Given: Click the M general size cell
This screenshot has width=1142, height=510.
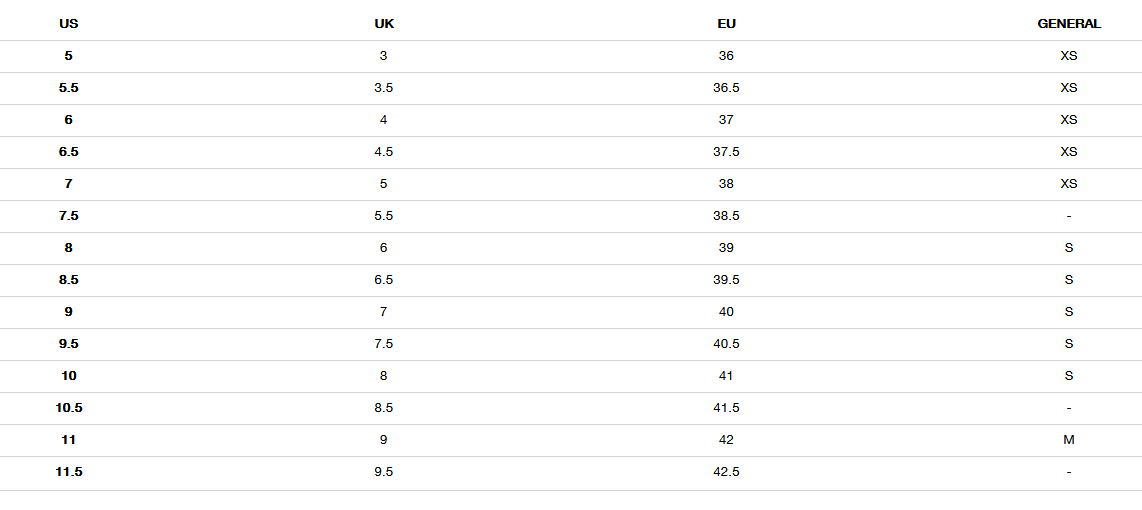Looking at the screenshot, I should (1068, 440).
